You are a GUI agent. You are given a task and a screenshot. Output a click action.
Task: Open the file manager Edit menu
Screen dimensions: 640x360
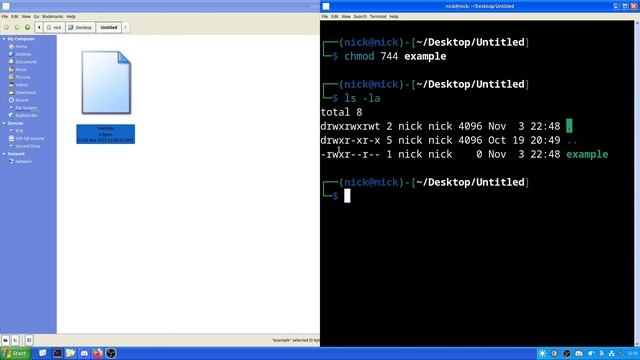click(15, 17)
